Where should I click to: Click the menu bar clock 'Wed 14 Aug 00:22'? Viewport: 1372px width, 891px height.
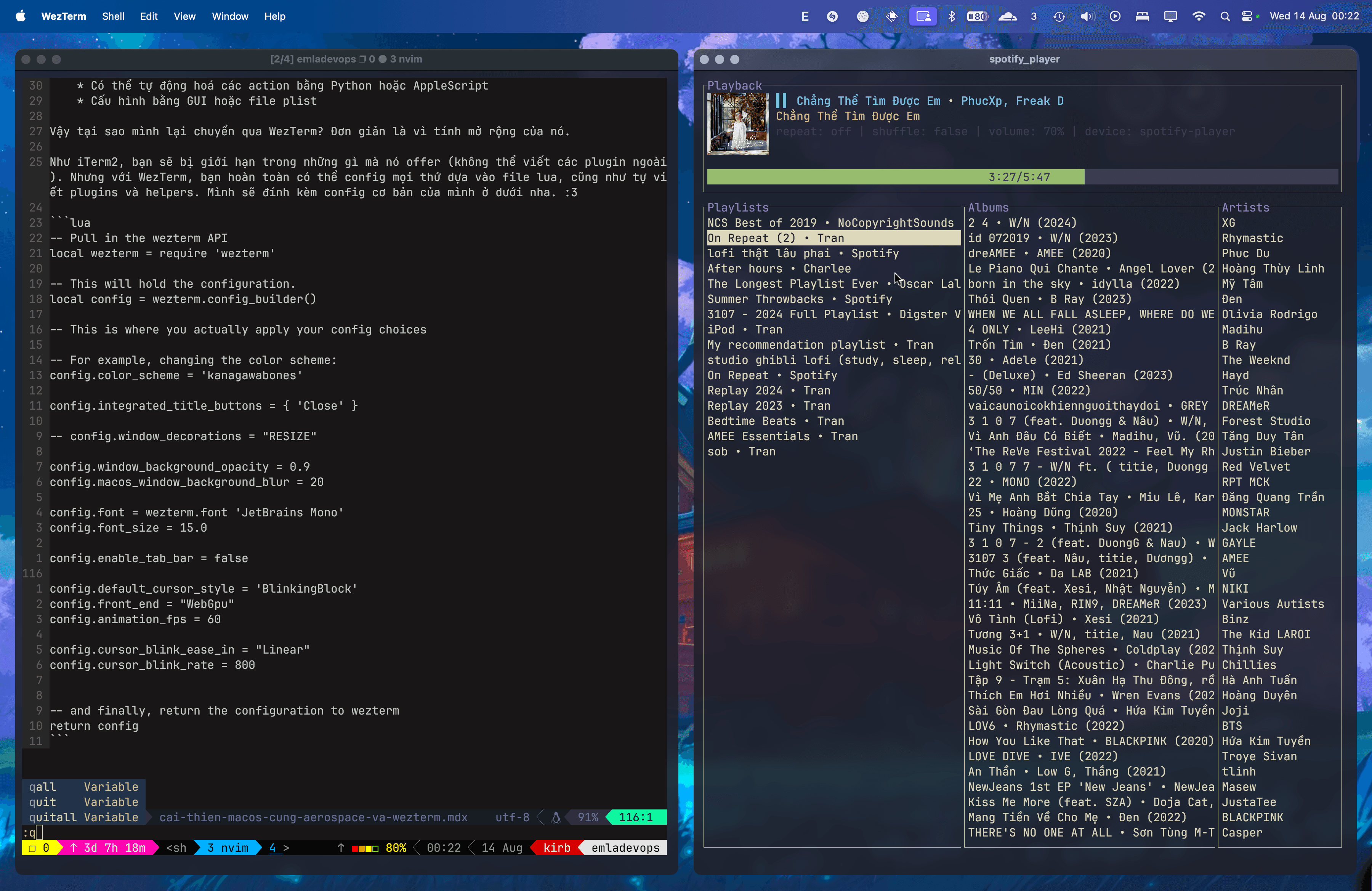[1314, 16]
